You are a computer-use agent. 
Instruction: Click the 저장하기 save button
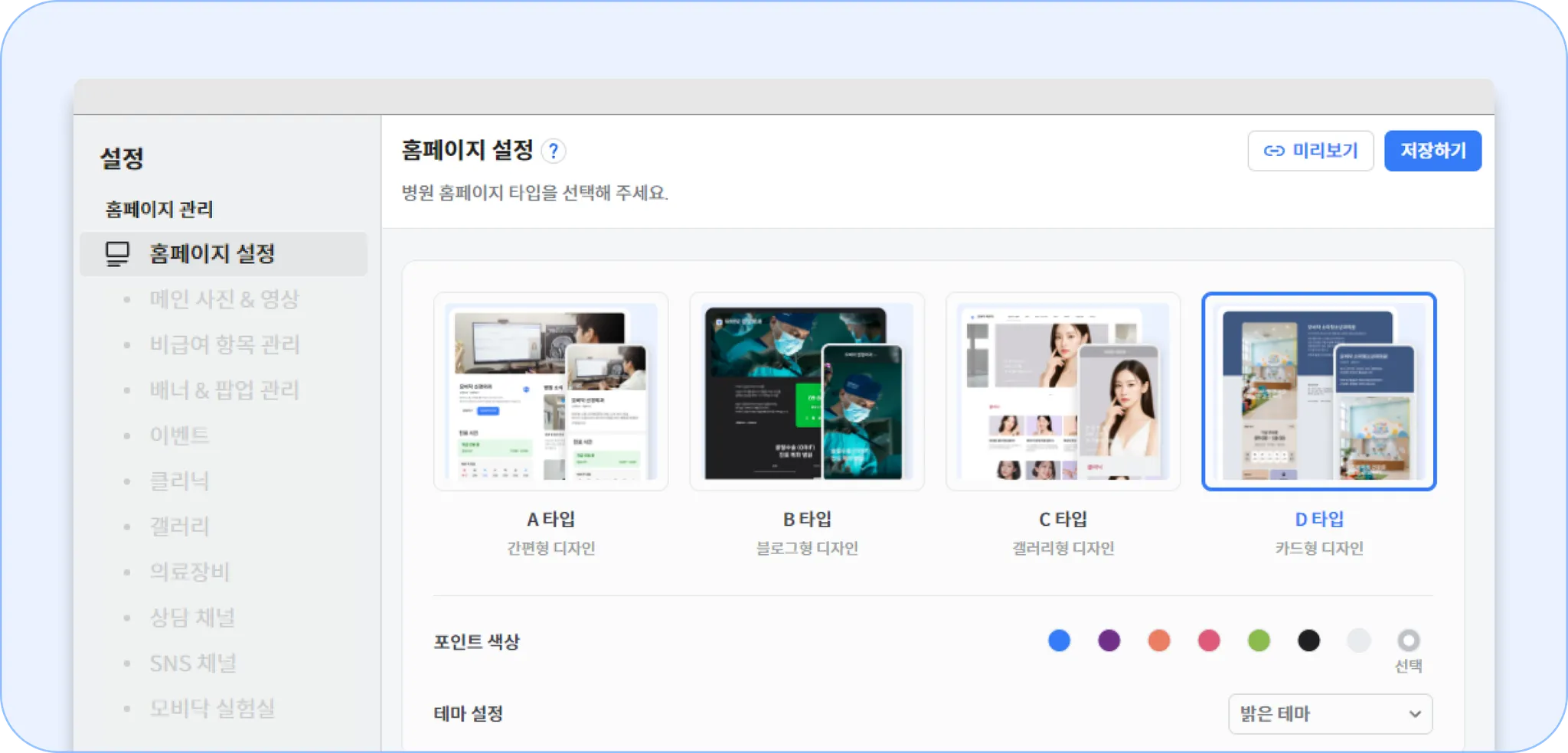click(1432, 151)
